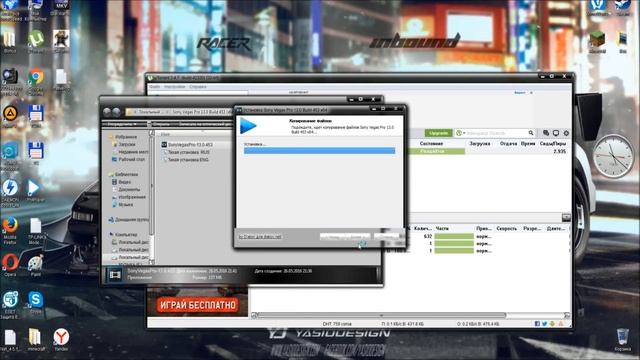The width and height of the screenshot is (640, 360).
Task: Click the Загрузка column header in uTorrent
Action: [x=480, y=144]
